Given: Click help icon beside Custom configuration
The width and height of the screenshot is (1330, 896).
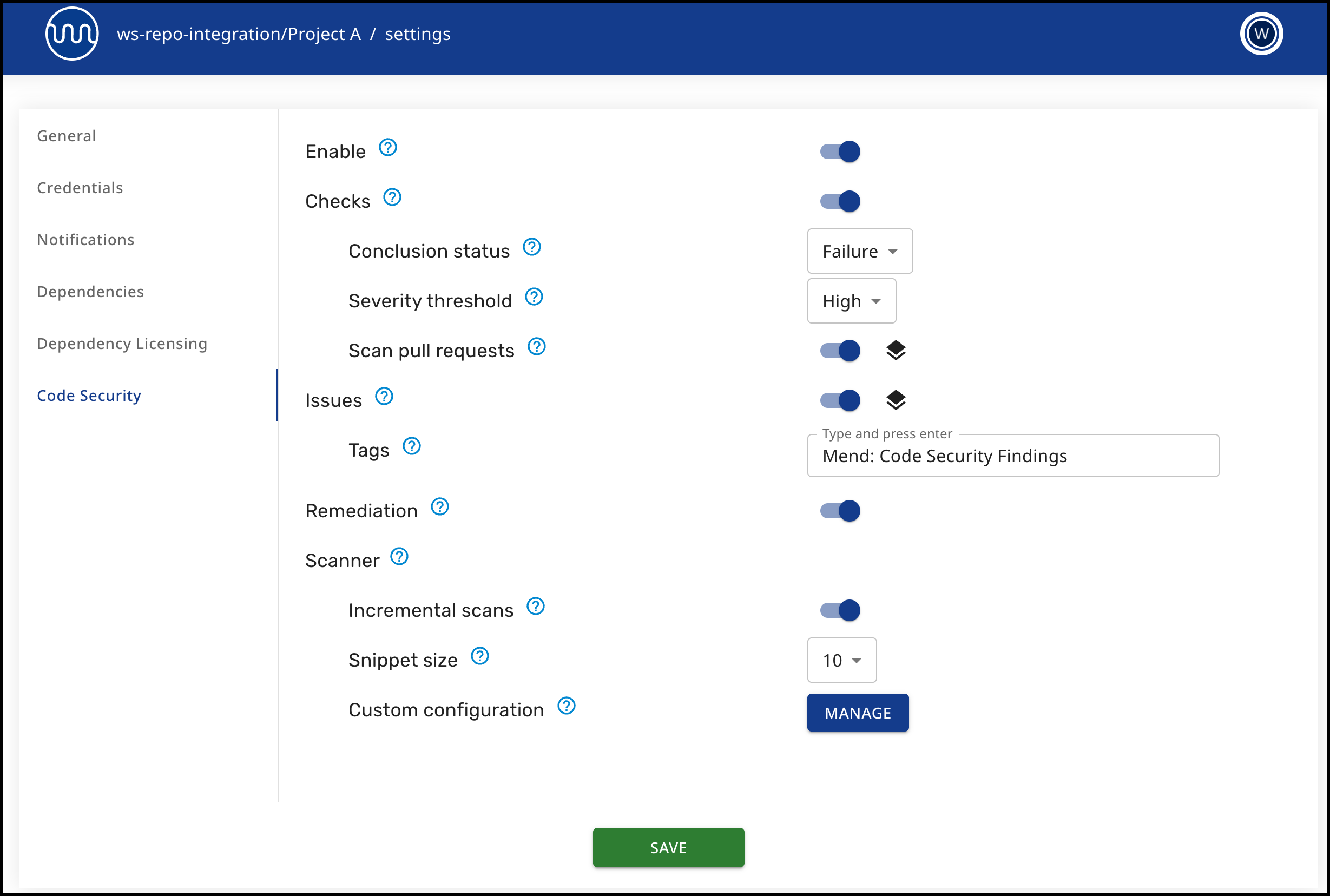Looking at the screenshot, I should [566, 706].
